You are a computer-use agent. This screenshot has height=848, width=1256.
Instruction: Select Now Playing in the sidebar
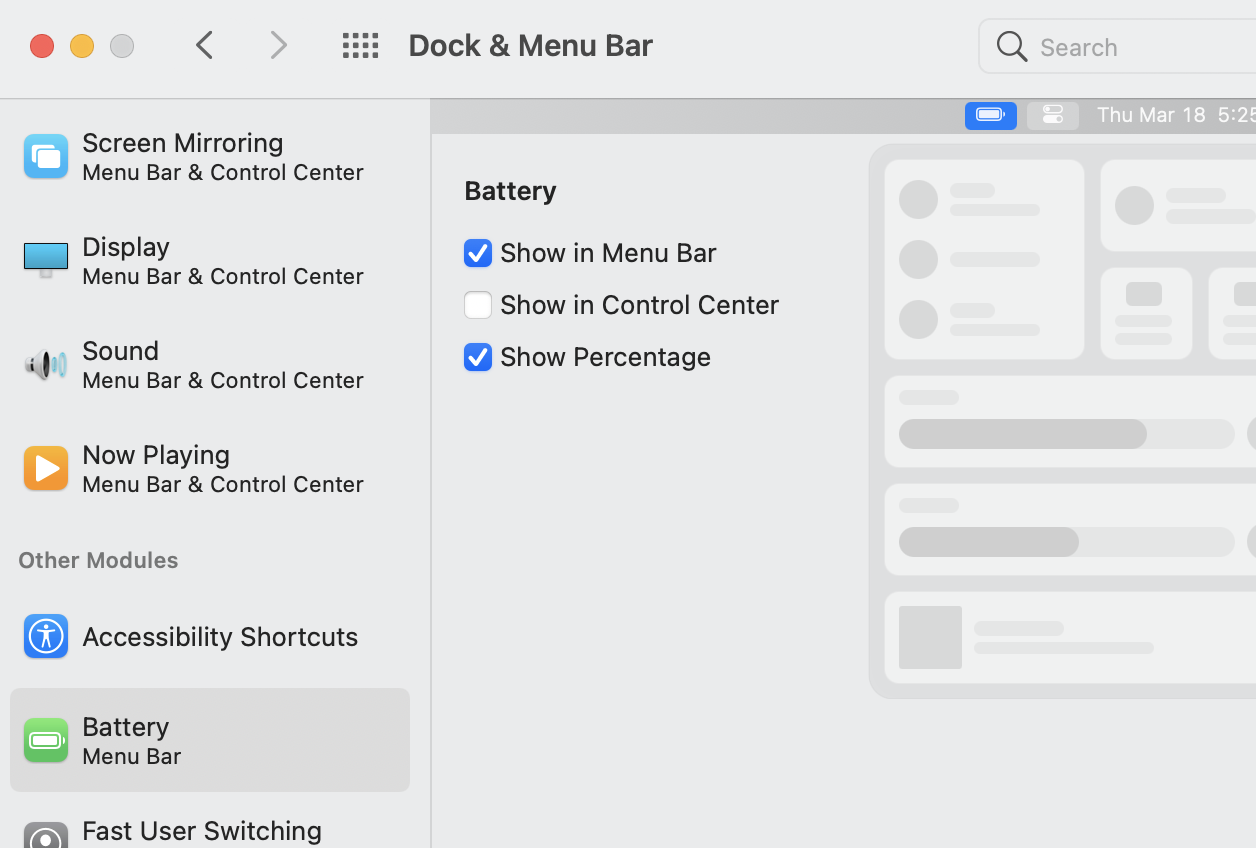tap(222, 468)
